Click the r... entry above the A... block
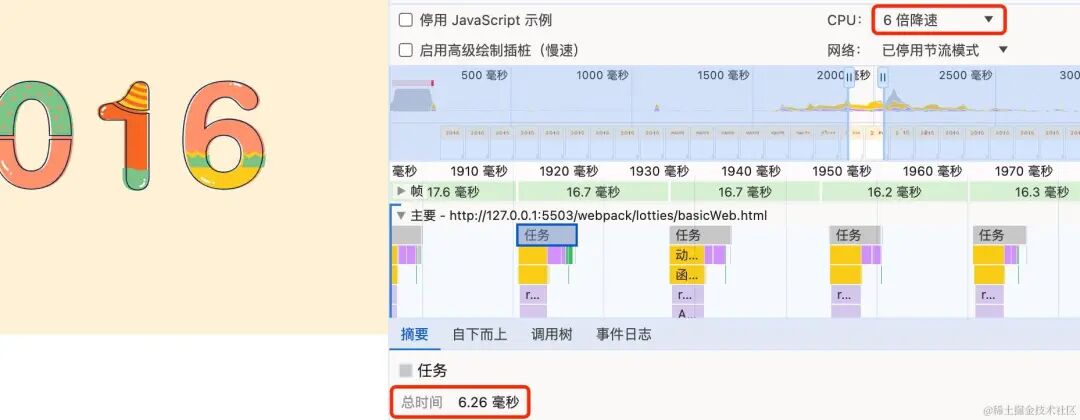The height and width of the screenshot is (420, 1080). click(x=687, y=295)
